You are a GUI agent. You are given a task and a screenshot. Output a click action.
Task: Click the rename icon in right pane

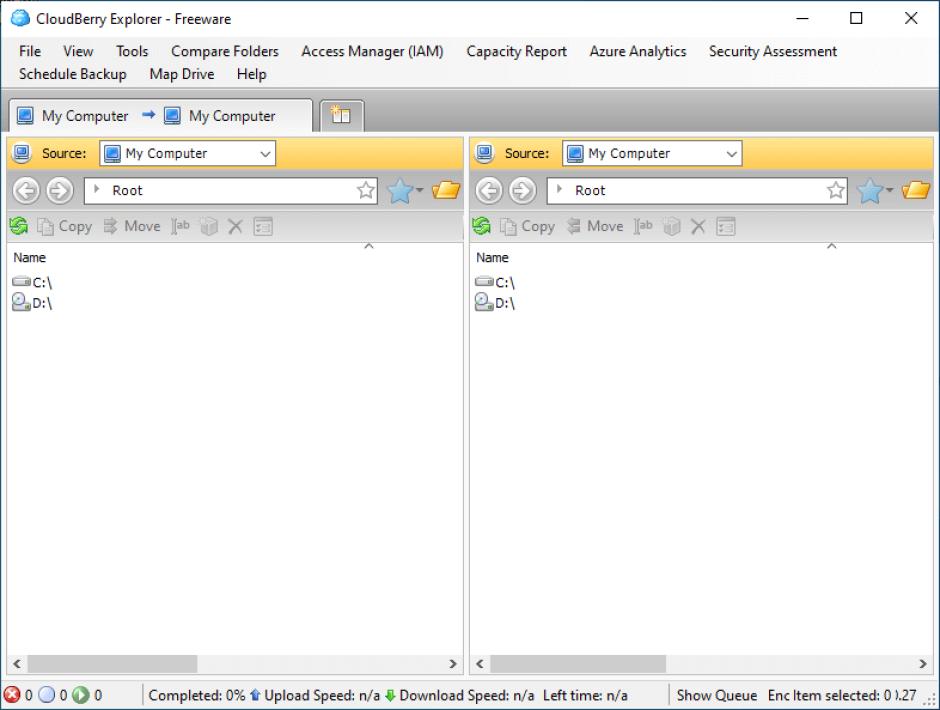tap(643, 226)
